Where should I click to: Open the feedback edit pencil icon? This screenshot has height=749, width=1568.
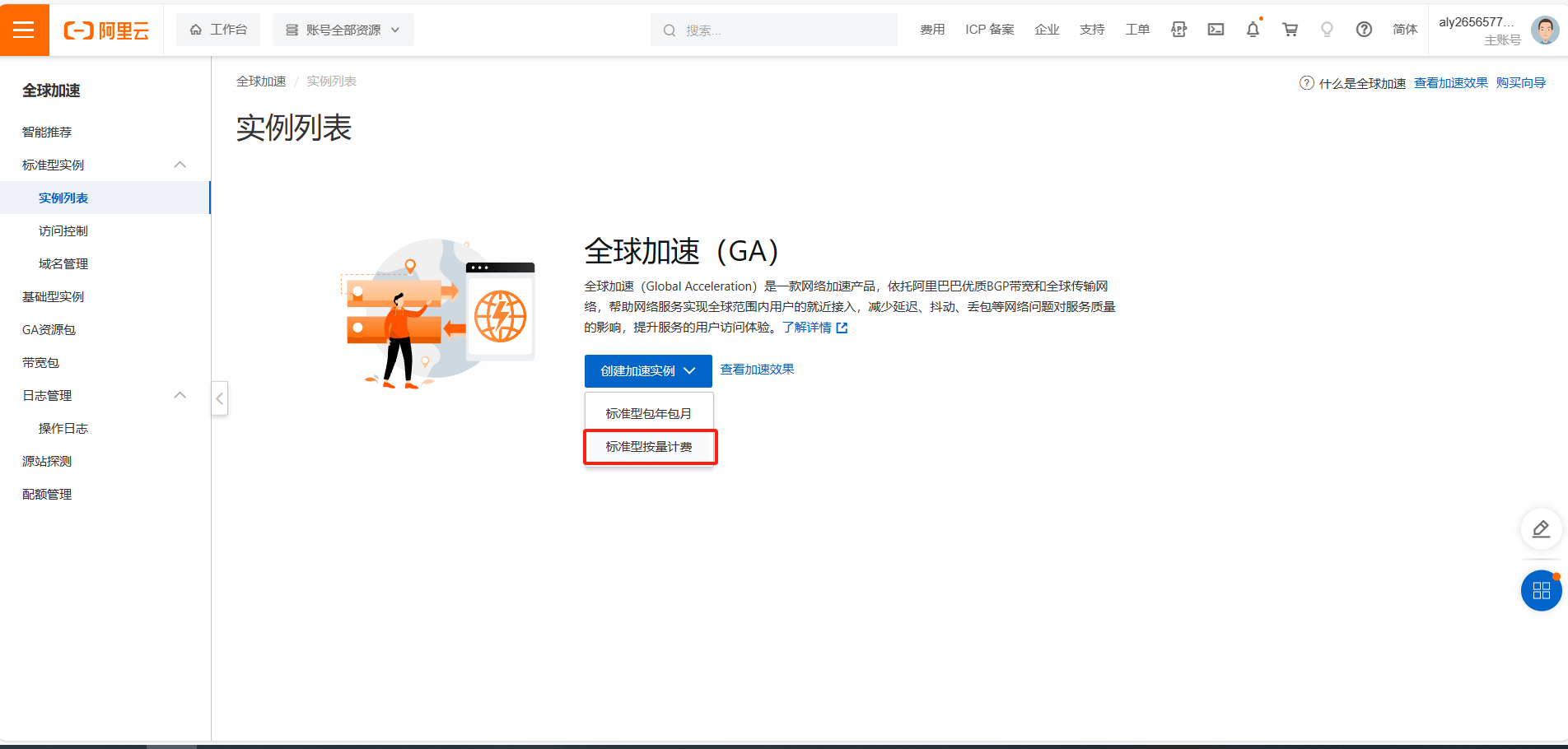coord(1541,529)
